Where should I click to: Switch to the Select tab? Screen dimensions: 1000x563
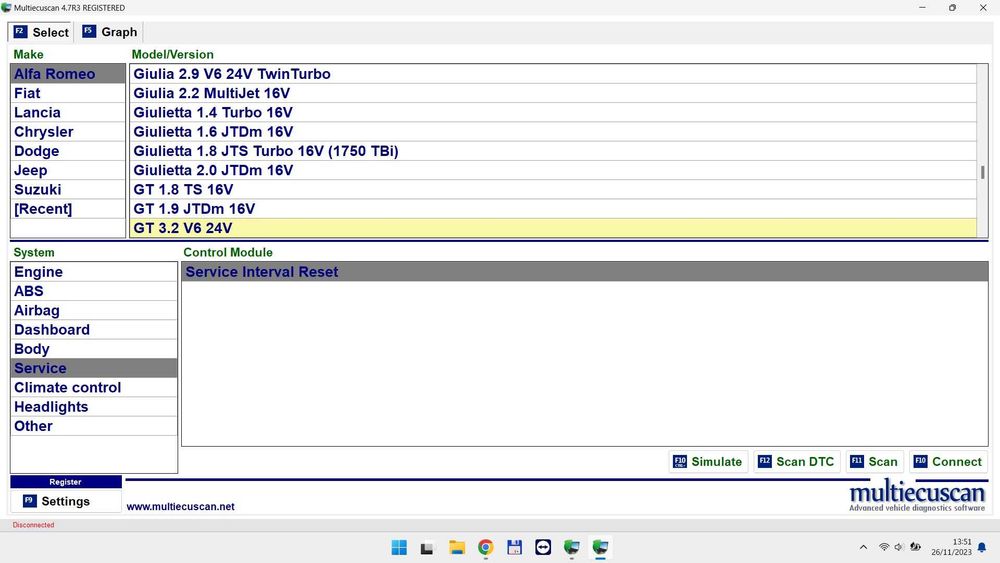point(41,32)
